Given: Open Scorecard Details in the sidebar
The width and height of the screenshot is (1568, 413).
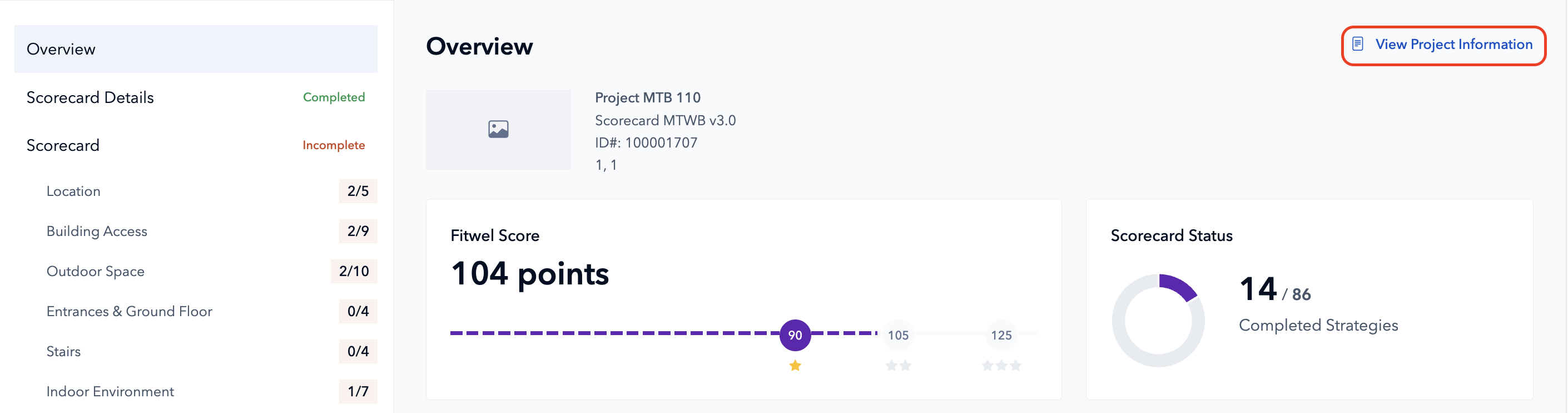Looking at the screenshot, I should pyautogui.click(x=90, y=97).
